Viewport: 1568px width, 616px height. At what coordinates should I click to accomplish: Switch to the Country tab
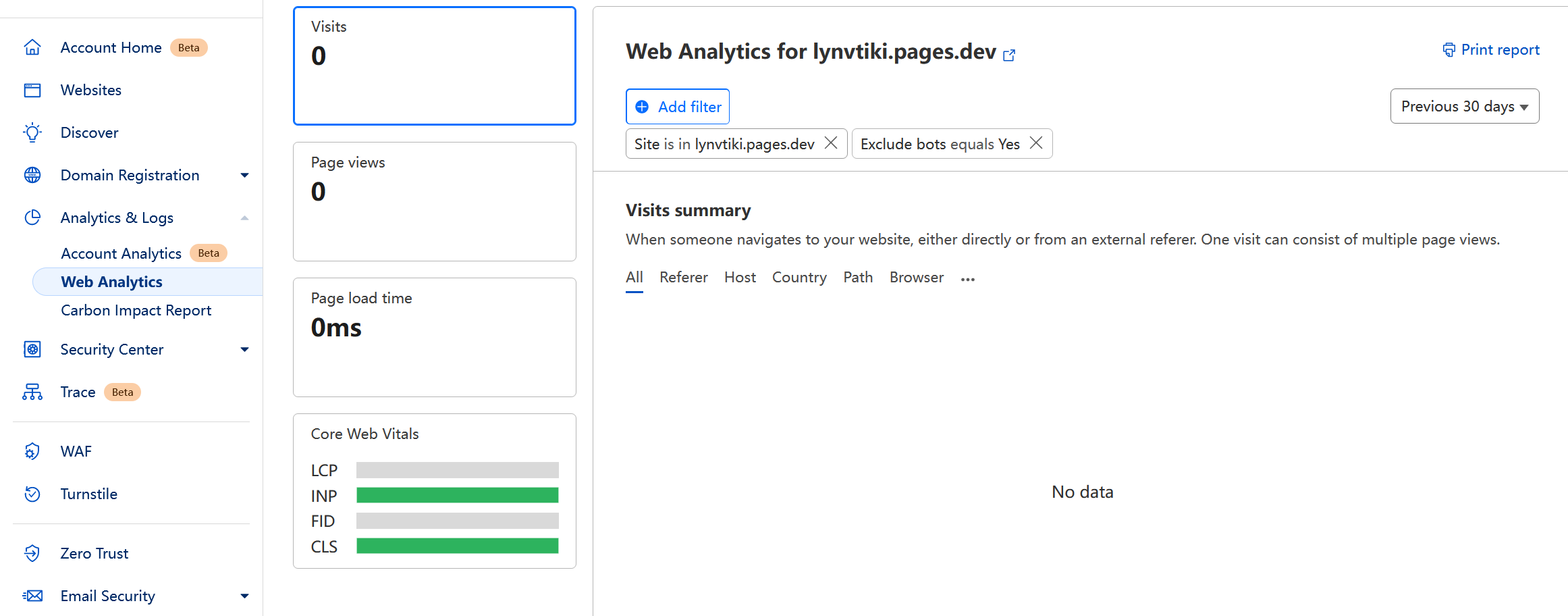(799, 278)
